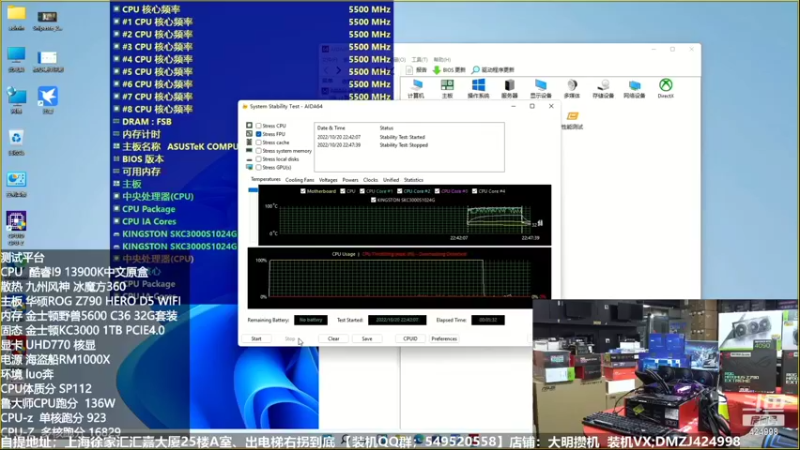Open the This PC monitor icon on desktop

pos(16,55)
